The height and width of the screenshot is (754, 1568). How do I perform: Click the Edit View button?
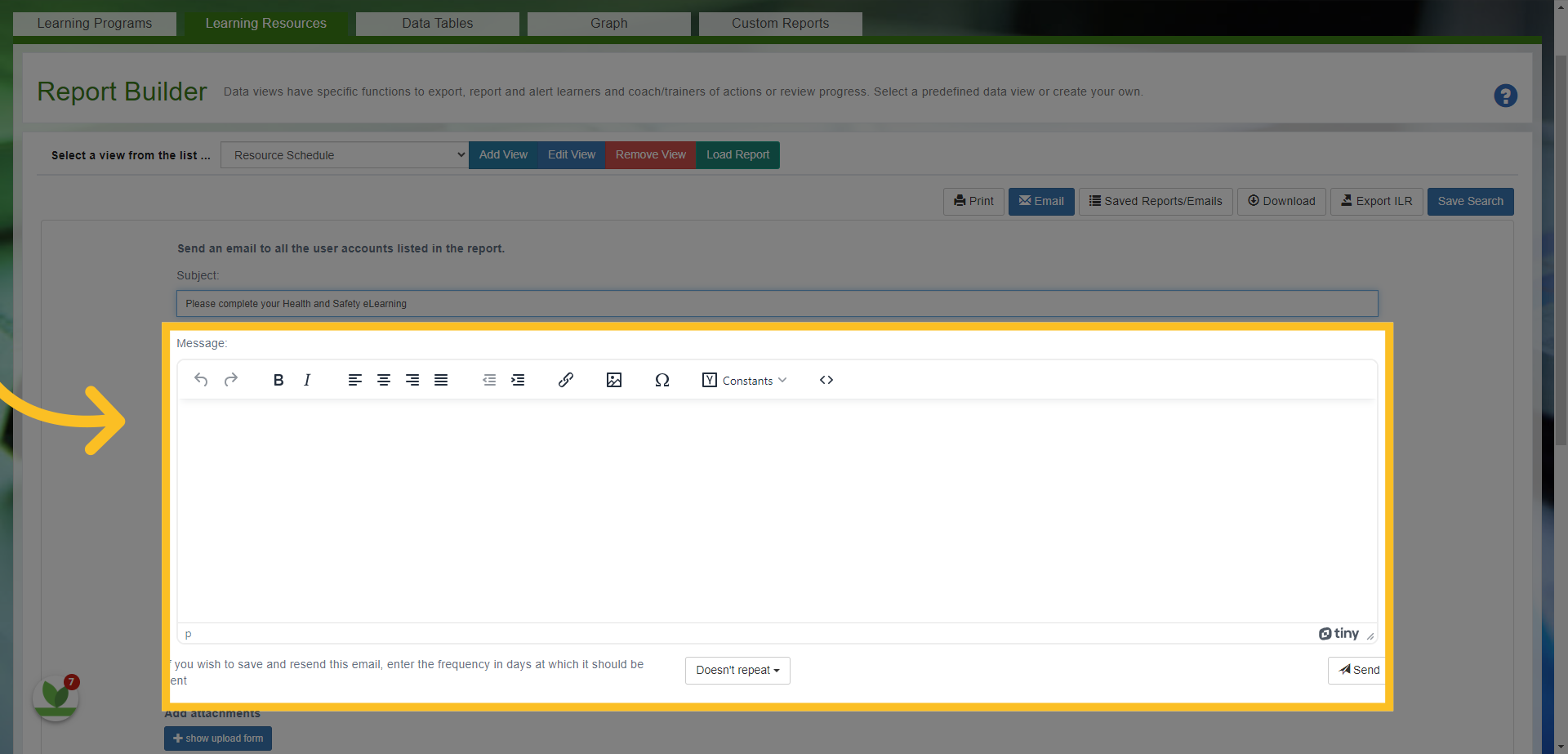(572, 155)
